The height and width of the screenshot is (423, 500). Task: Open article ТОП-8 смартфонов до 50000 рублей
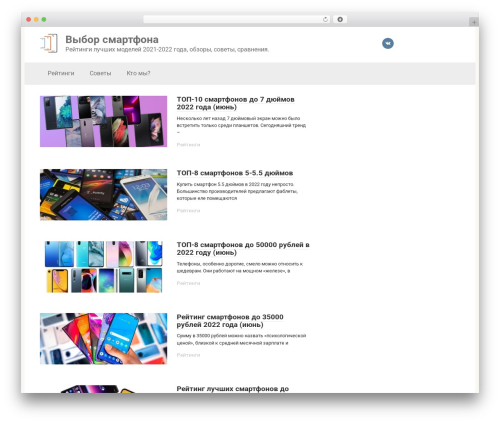tap(243, 248)
